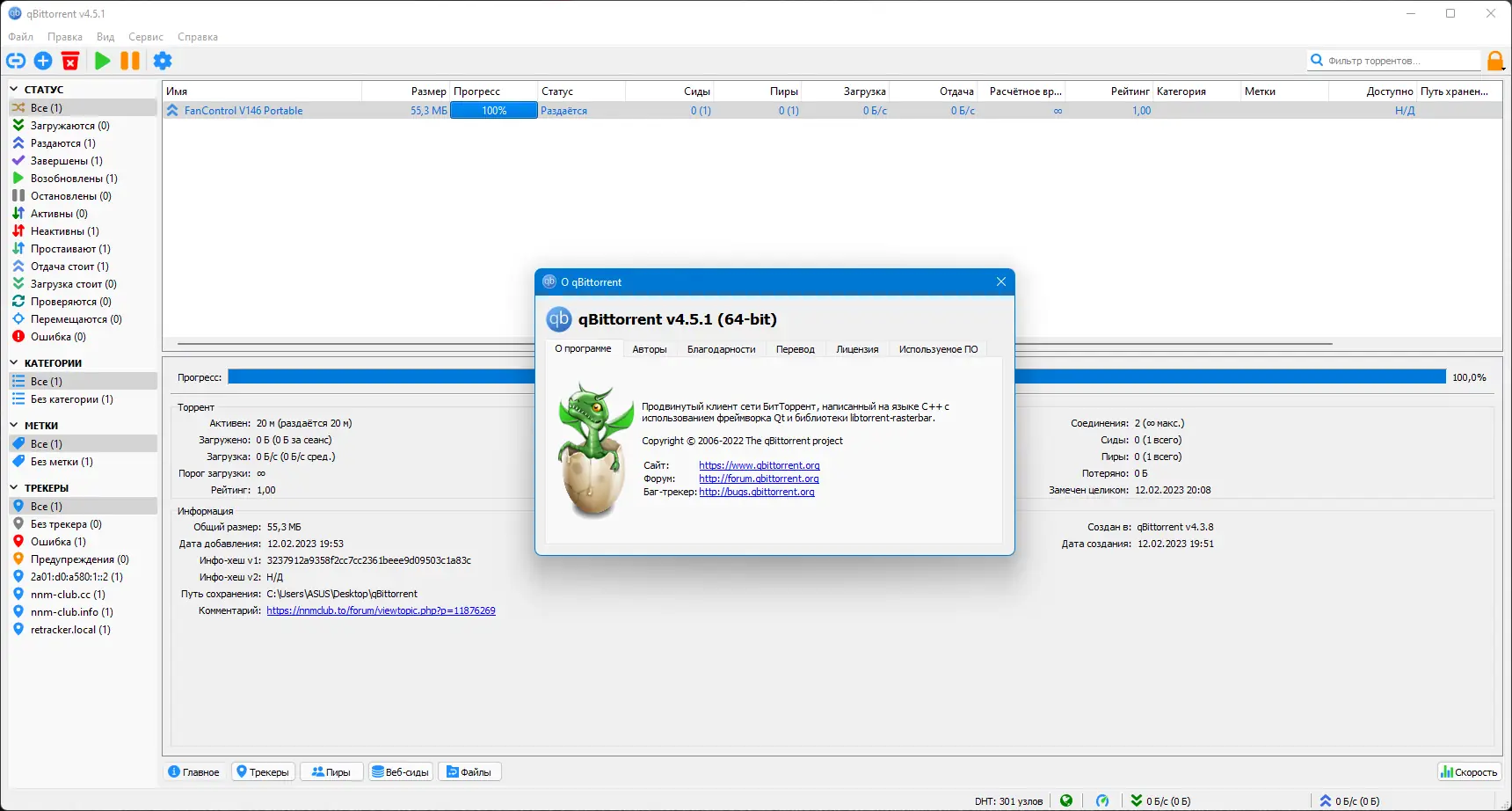Click the orange pause torrent toolbar icon
1512x811 pixels.
coord(130,61)
